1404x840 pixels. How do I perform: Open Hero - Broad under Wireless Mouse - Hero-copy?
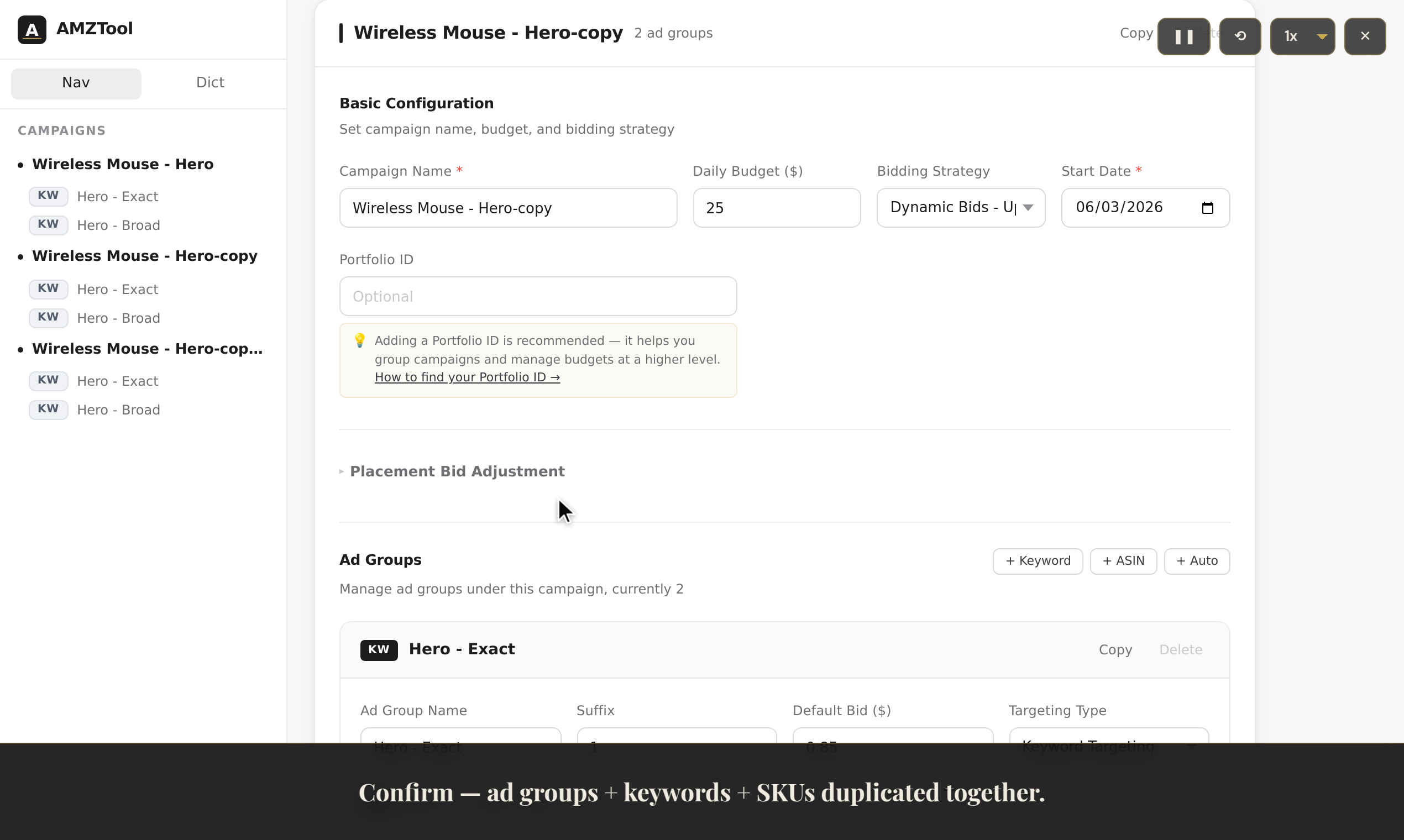point(118,318)
